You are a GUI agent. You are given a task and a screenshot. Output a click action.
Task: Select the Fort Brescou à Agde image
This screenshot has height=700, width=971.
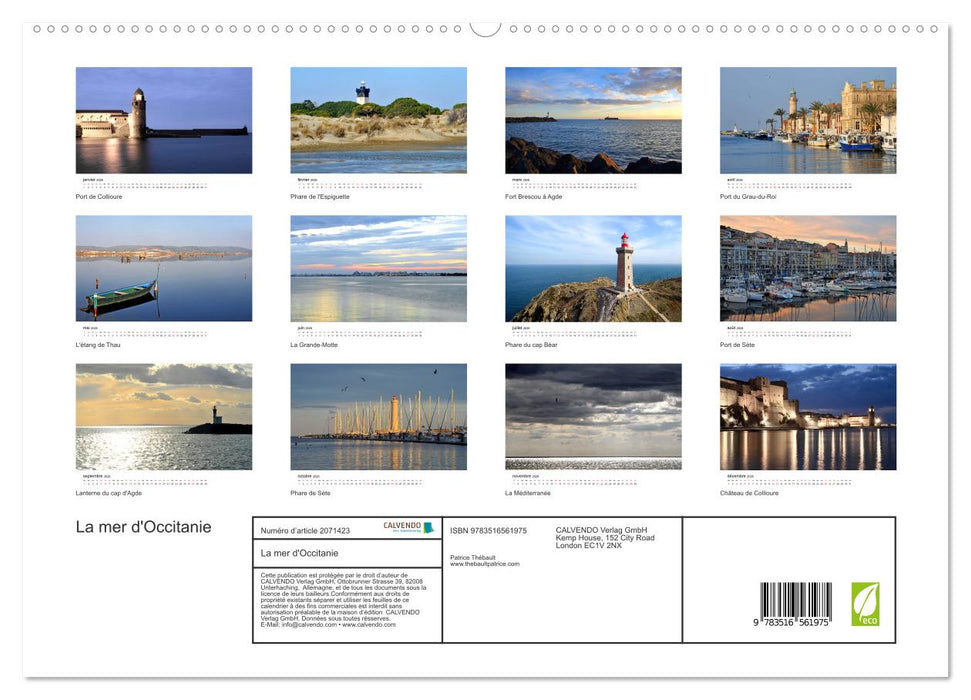click(592, 119)
